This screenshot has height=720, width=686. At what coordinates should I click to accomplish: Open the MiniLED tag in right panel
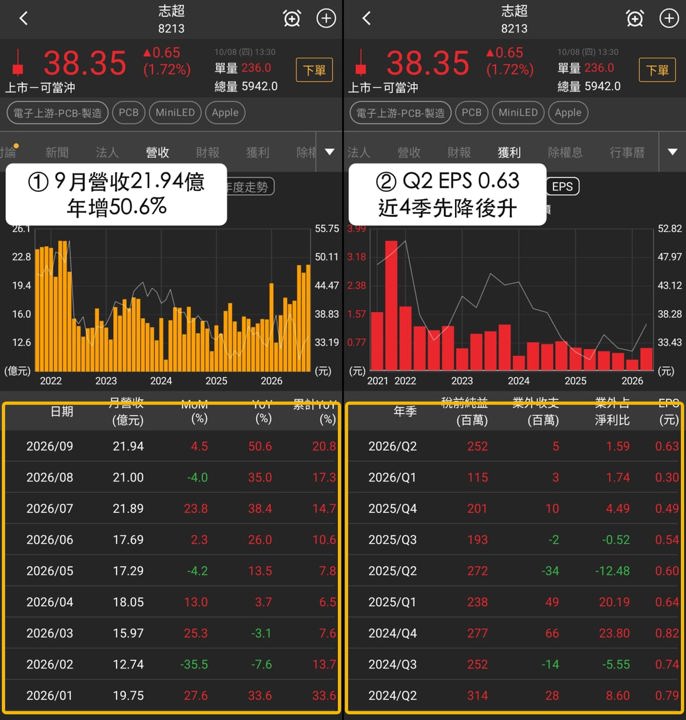coord(518,113)
